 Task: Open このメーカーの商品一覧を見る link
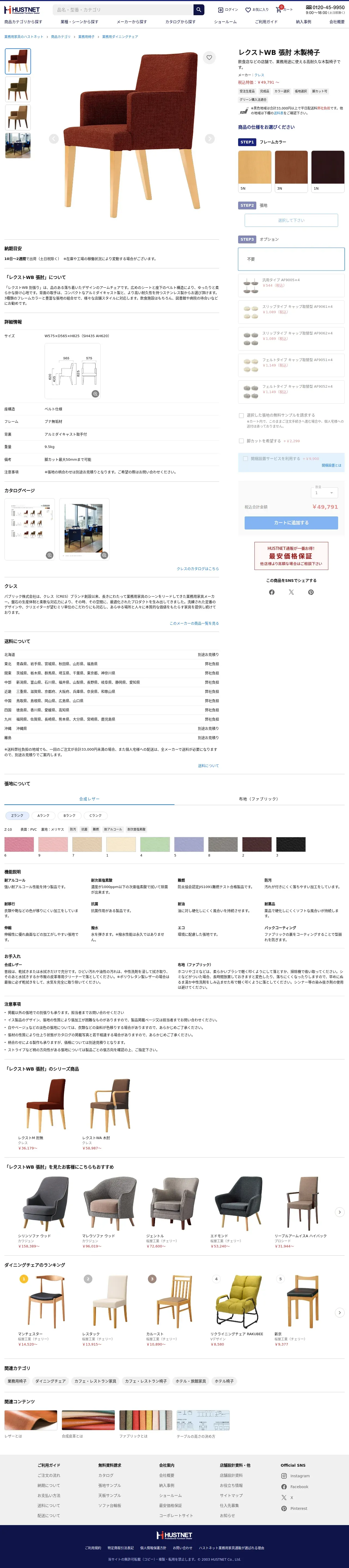(194, 623)
